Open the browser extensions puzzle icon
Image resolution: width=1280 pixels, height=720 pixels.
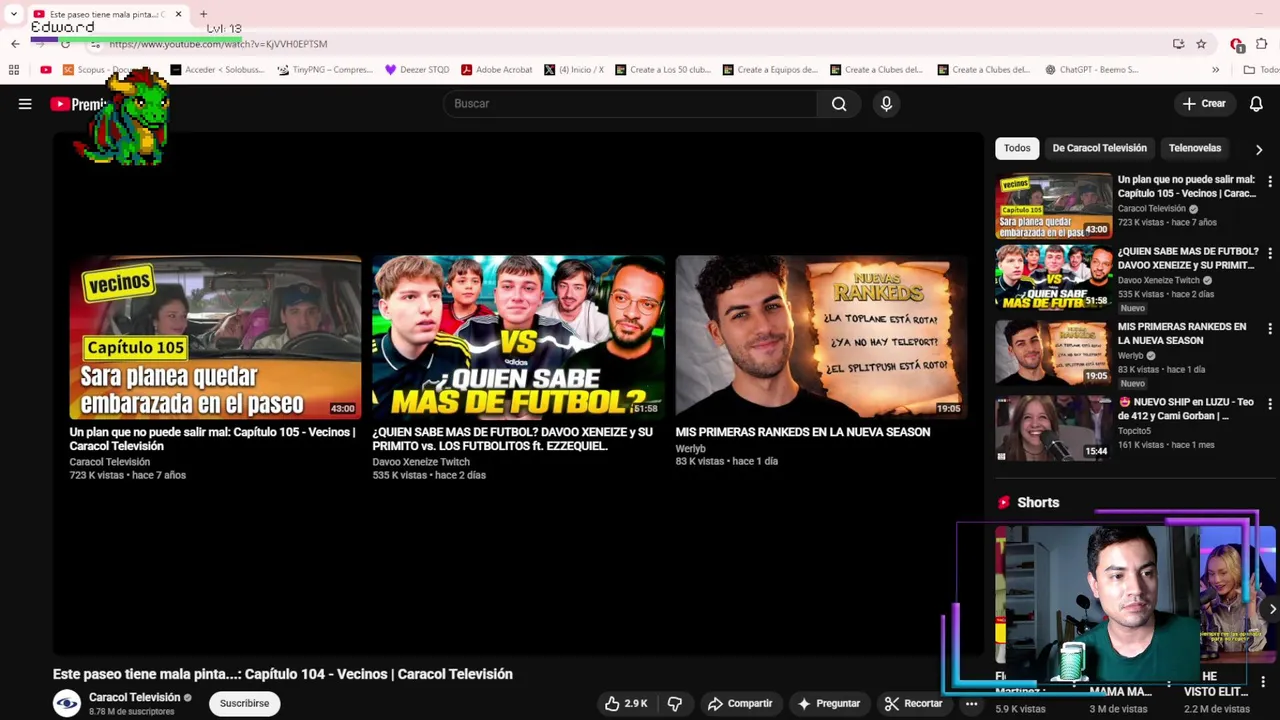[x=1261, y=44]
